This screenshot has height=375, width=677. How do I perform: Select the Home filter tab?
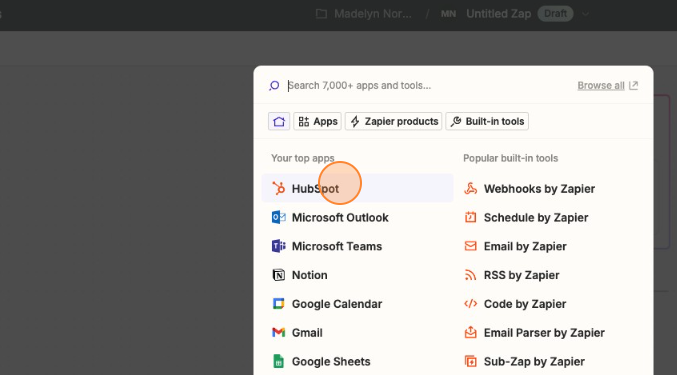point(279,121)
